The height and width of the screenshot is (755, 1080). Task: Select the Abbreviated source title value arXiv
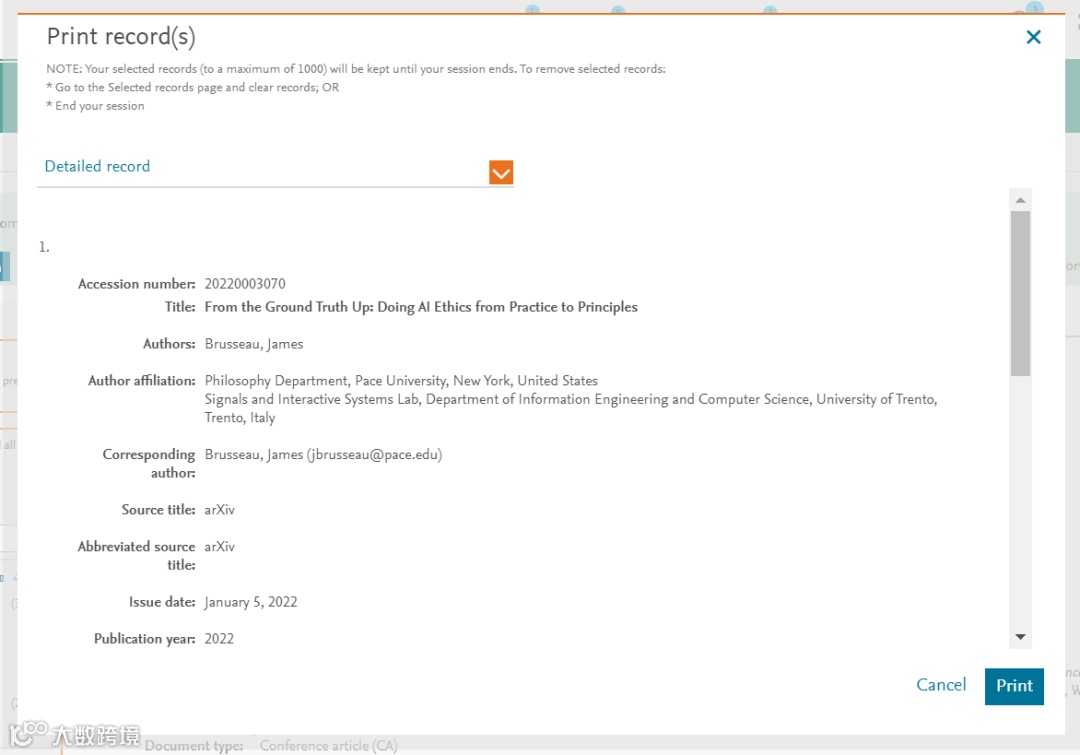(220, 546)
